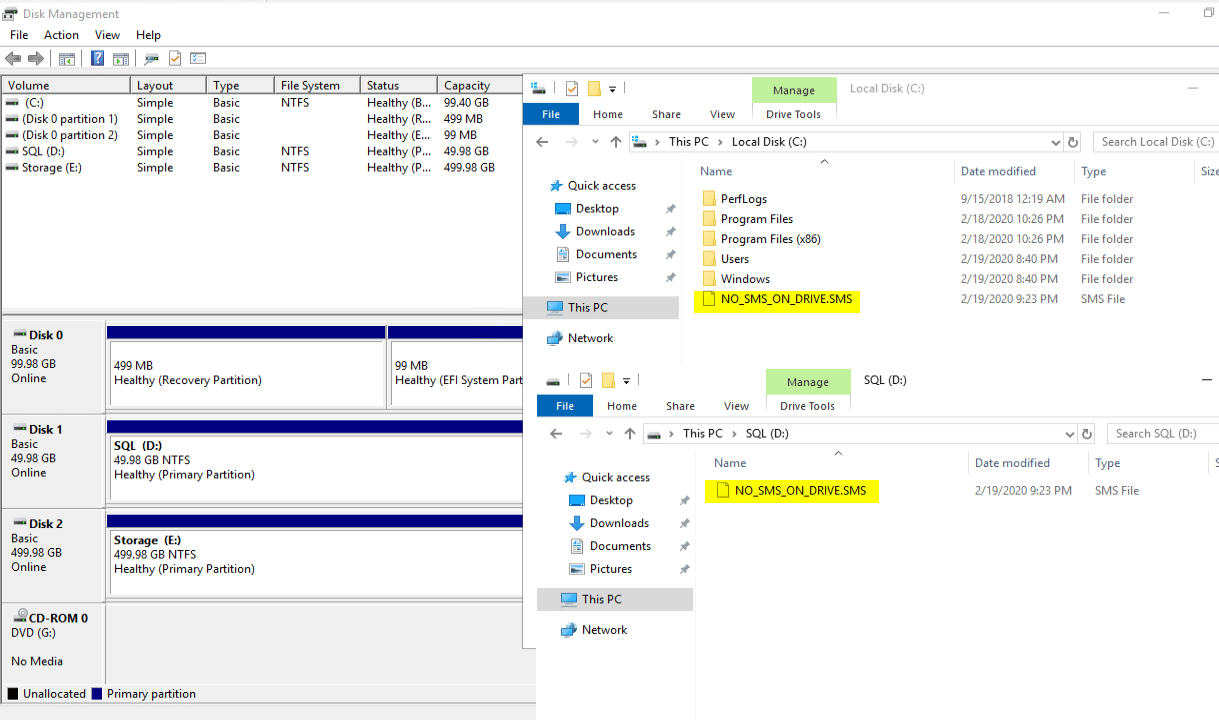Screen dimensions: 1219x720
Task: Click the File button in SQL (D:) ribbon
Action: (x=565, y=406)
